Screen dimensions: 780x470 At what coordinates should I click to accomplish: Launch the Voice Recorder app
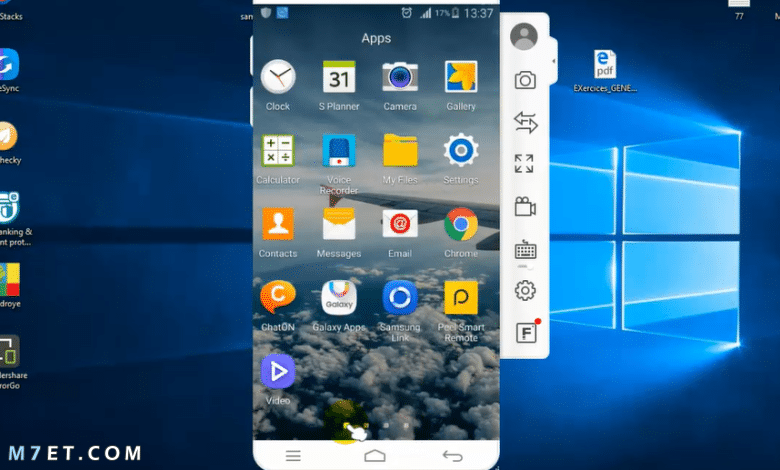pos(339,150)
